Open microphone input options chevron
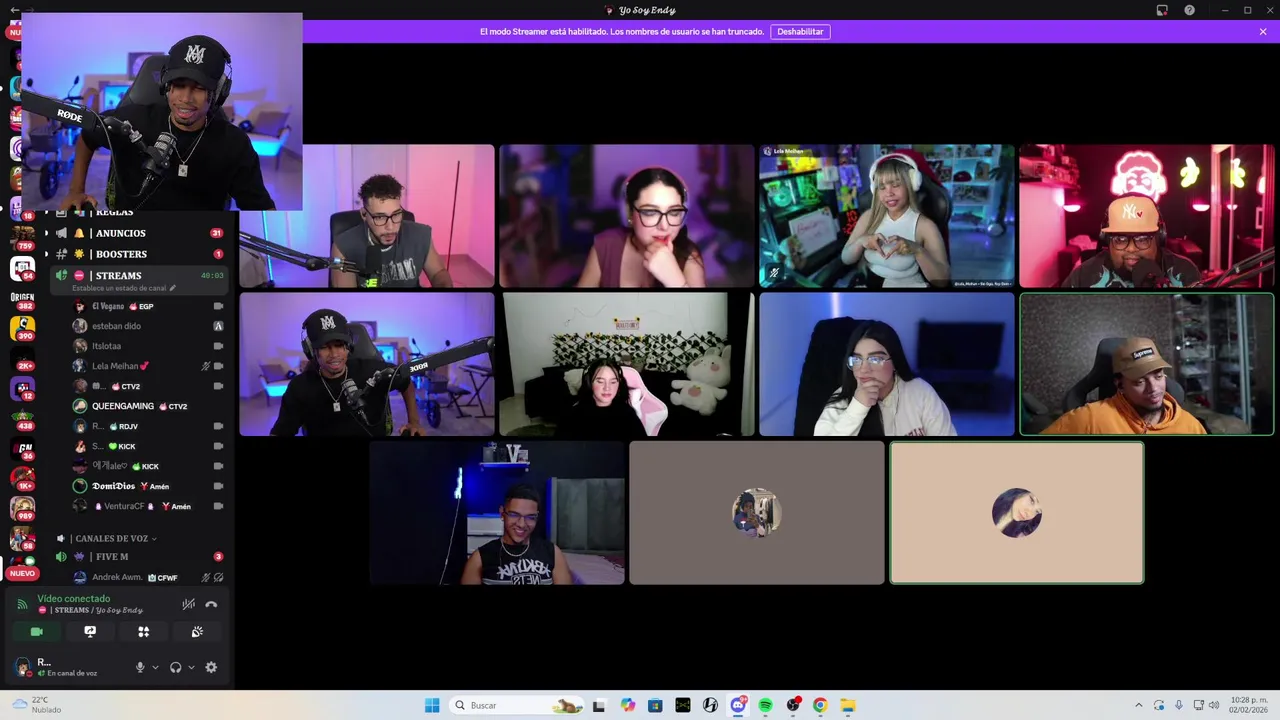The width and height of the screenshot is (1280, 720). 155,667
